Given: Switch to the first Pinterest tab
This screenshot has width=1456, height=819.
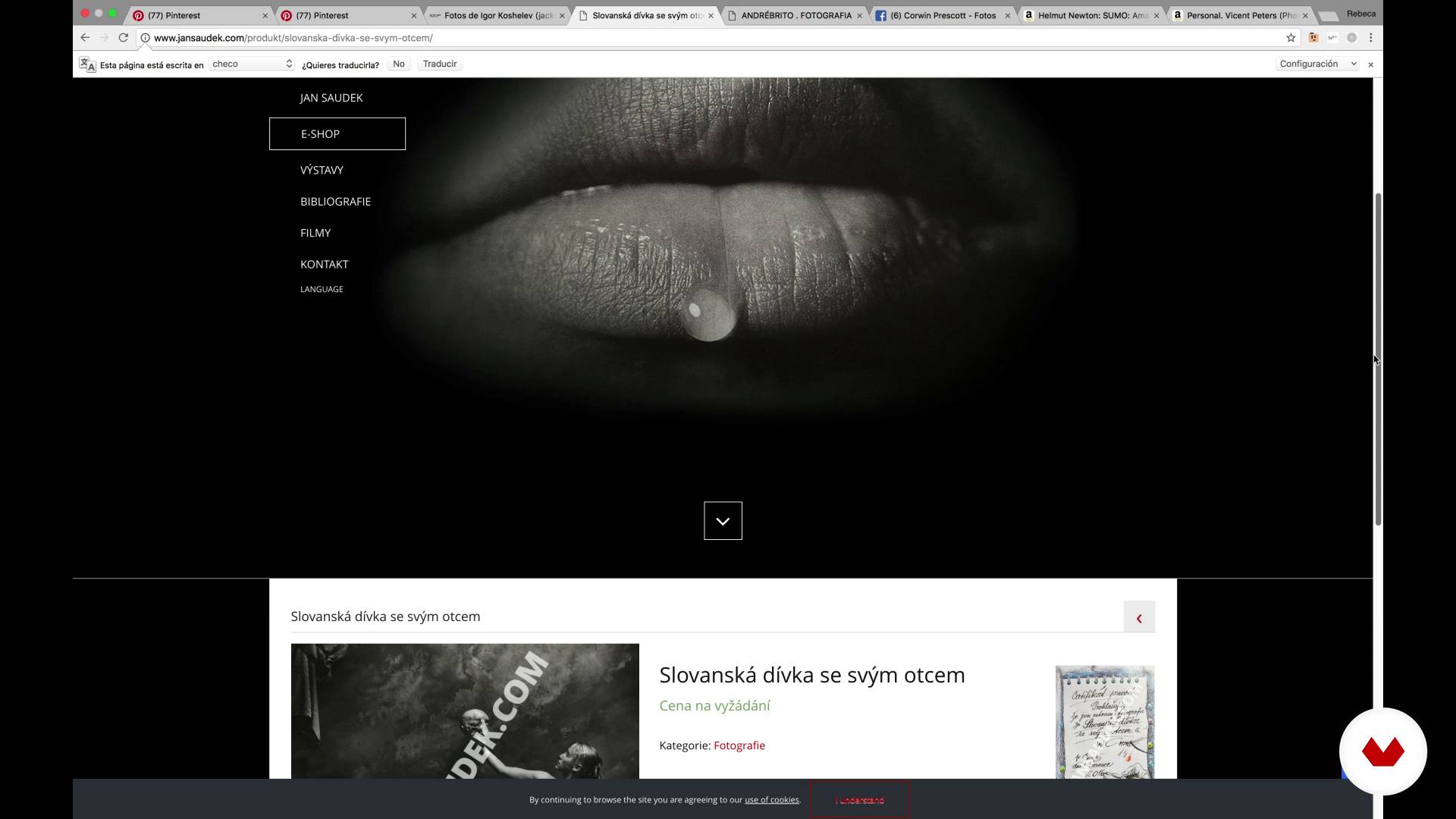Looking at the screenshot, I should (197, 15).
